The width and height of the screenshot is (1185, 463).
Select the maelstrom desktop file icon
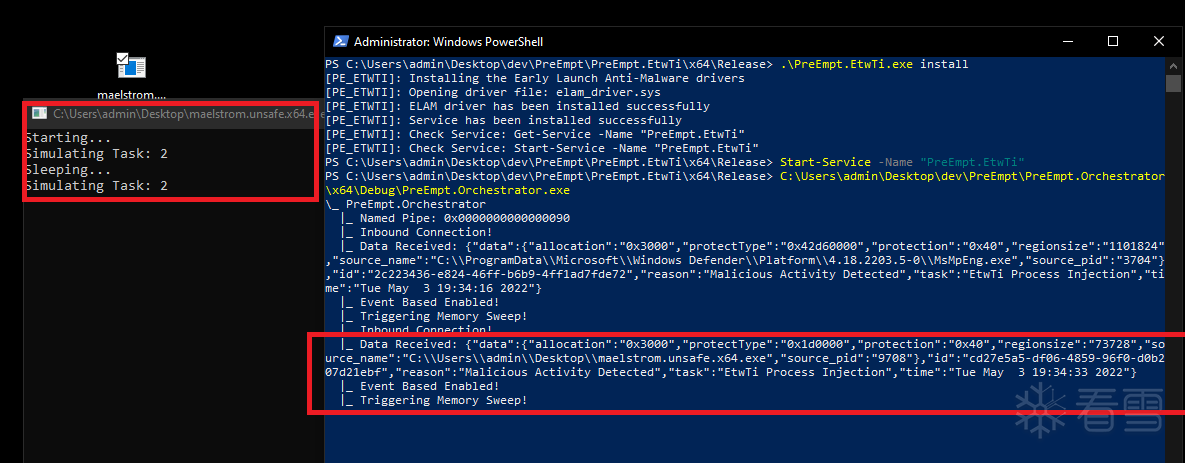click(x=131, y=68)
